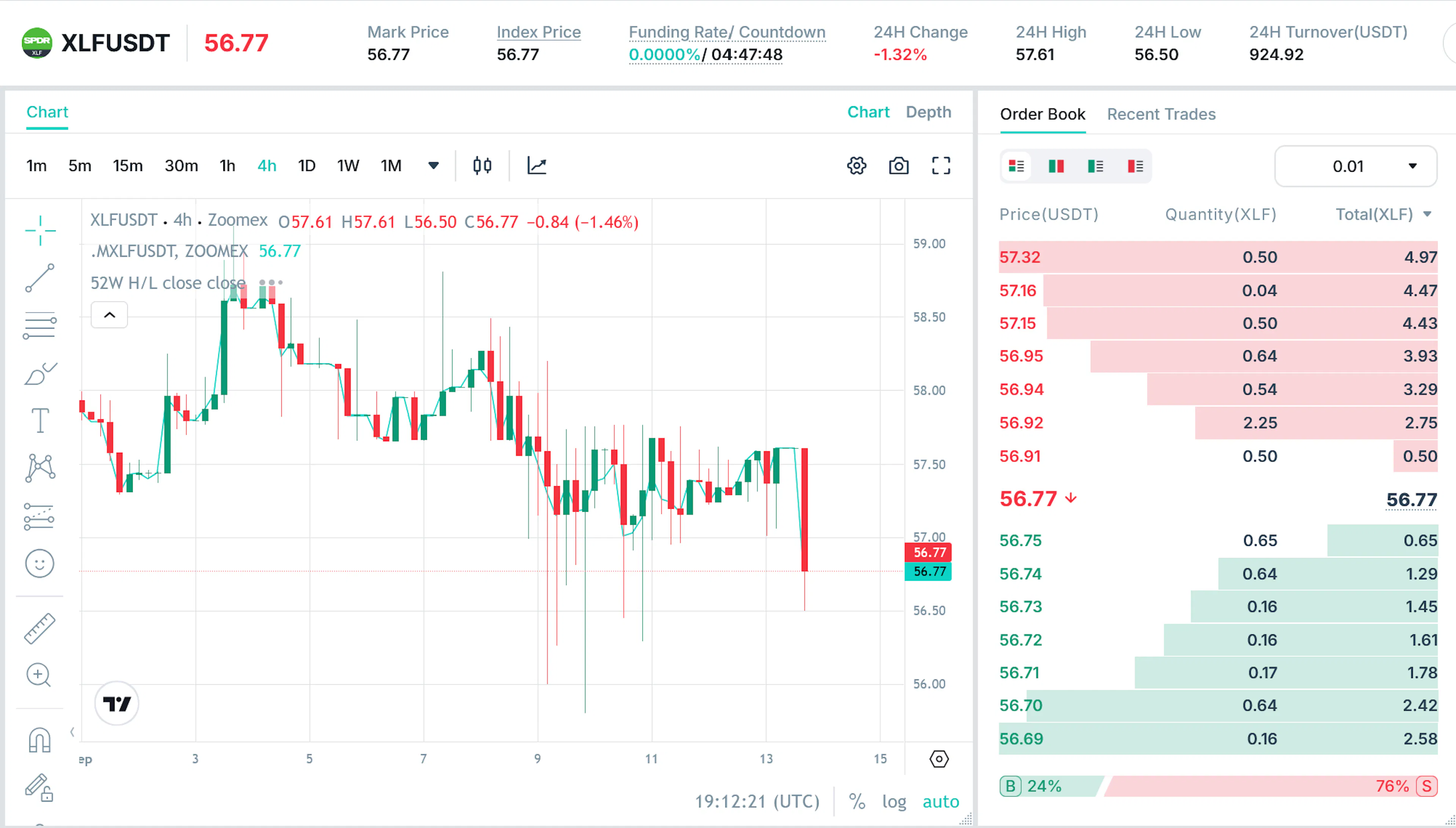Open the Depth chart view

click(928, 112)
